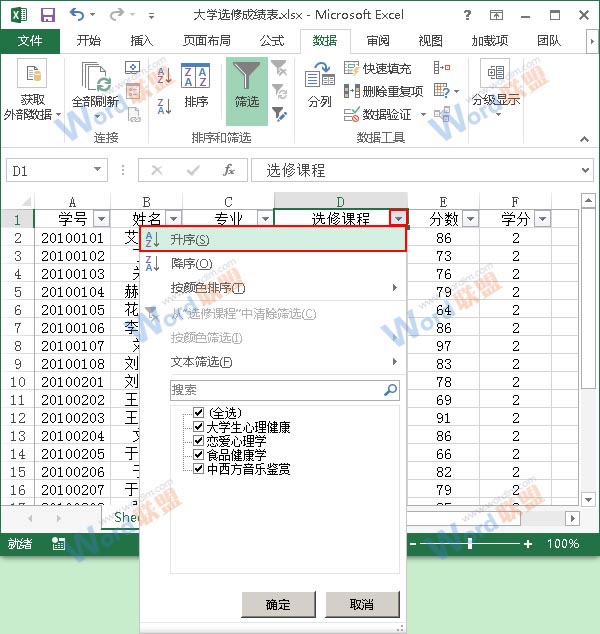Screen dimensions: 600x634
Task: Click the Sort A to Z ascending ribbon icon
Action: tap(165, 76)
